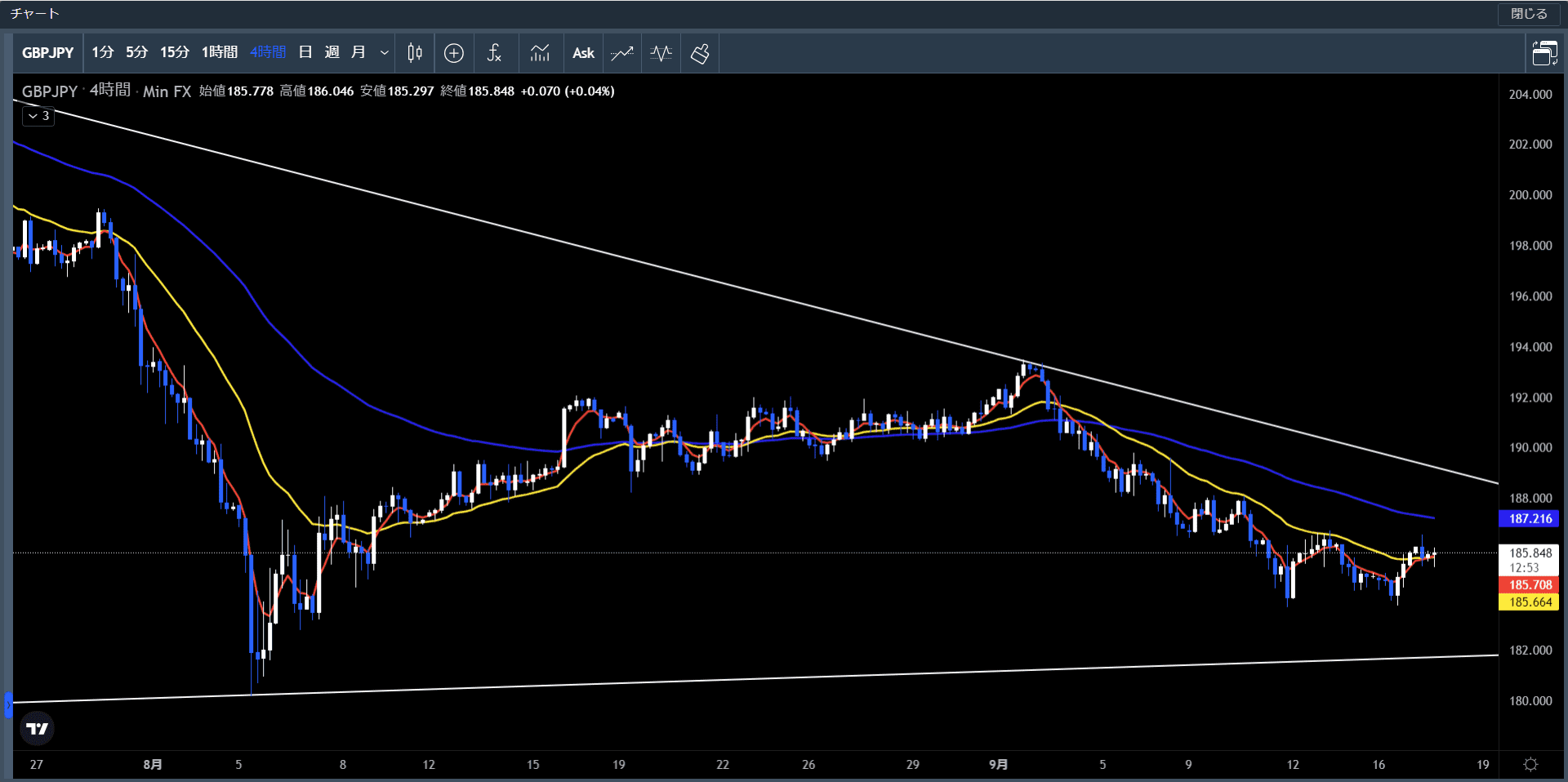Click the red 185.708 price label
Screen dimensions: 1568x782
1530,584
